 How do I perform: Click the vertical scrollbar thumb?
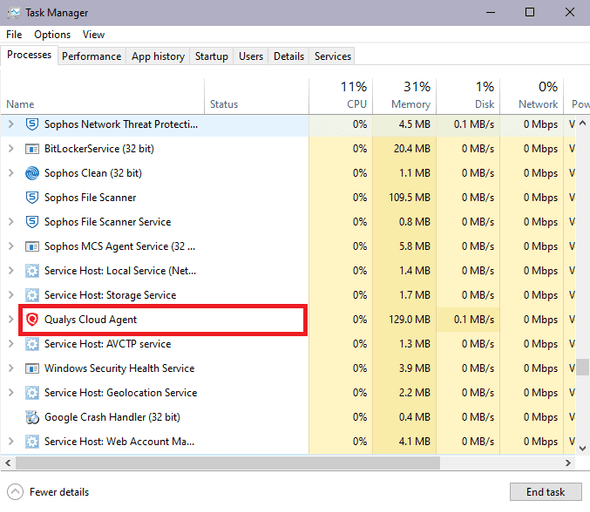coord(582,367)
